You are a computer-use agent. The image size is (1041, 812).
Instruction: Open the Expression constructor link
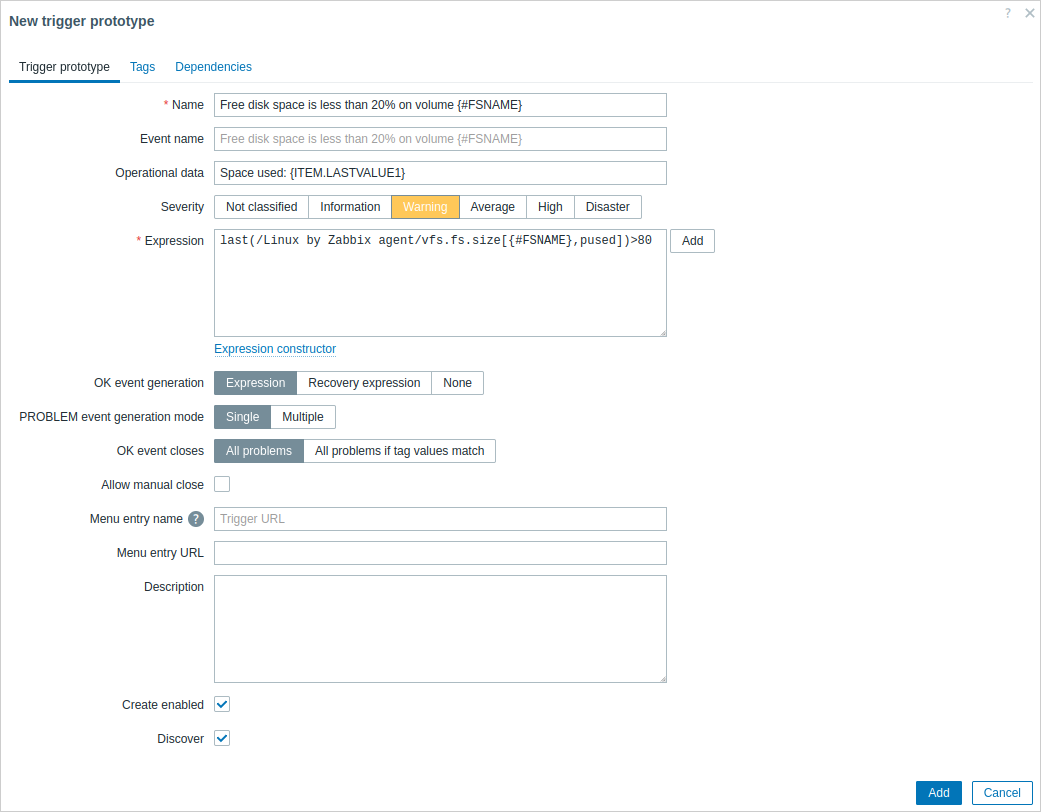(275, 349)
